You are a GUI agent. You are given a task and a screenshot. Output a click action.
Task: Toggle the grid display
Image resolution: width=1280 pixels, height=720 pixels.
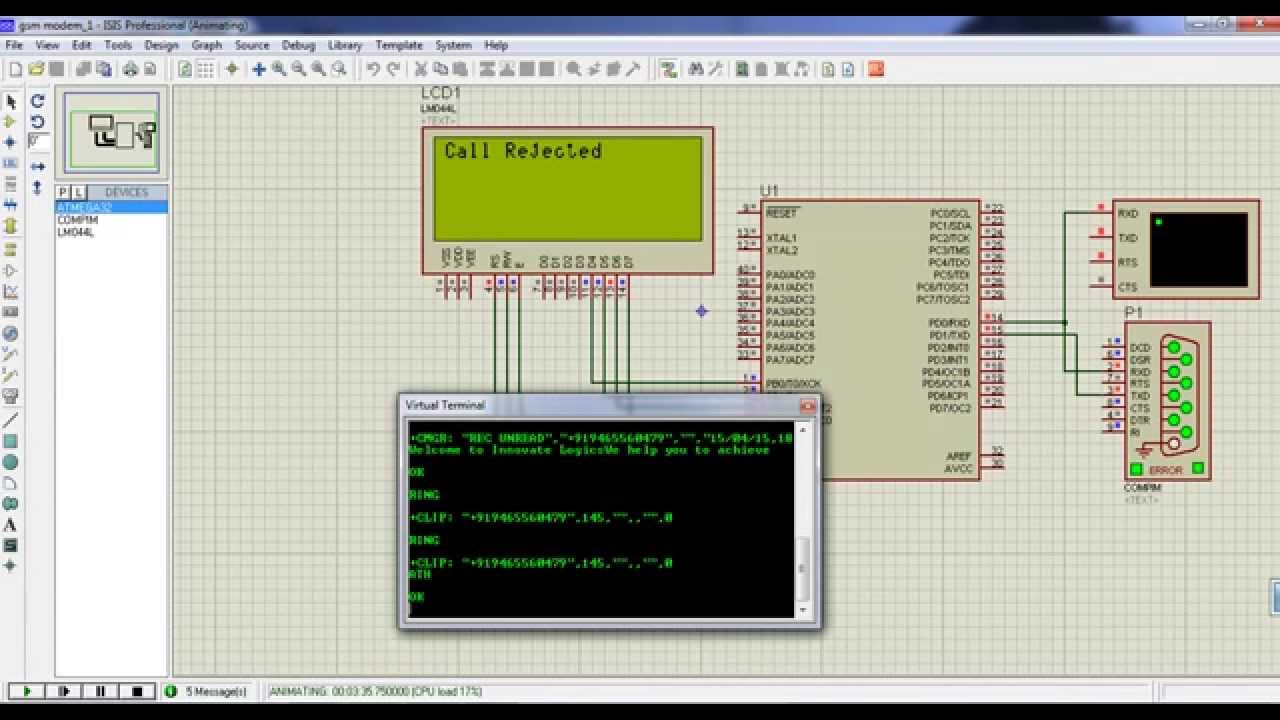(205, 69)
